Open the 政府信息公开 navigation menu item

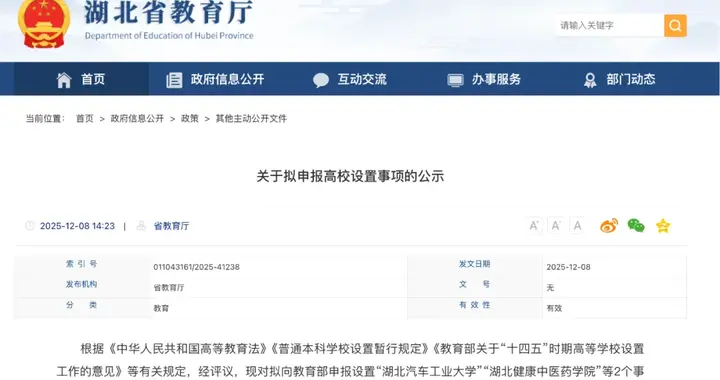(x=215, y=79)
